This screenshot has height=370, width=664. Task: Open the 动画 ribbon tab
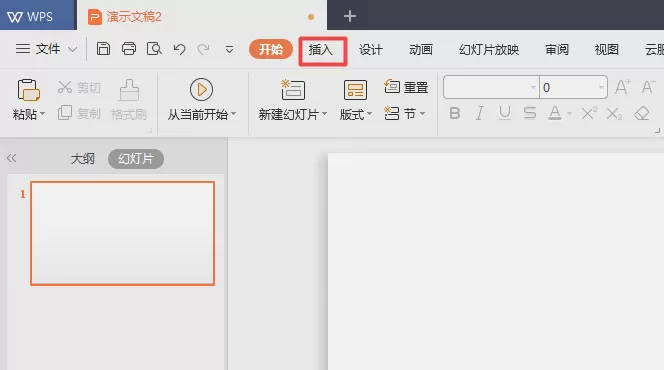421,50
